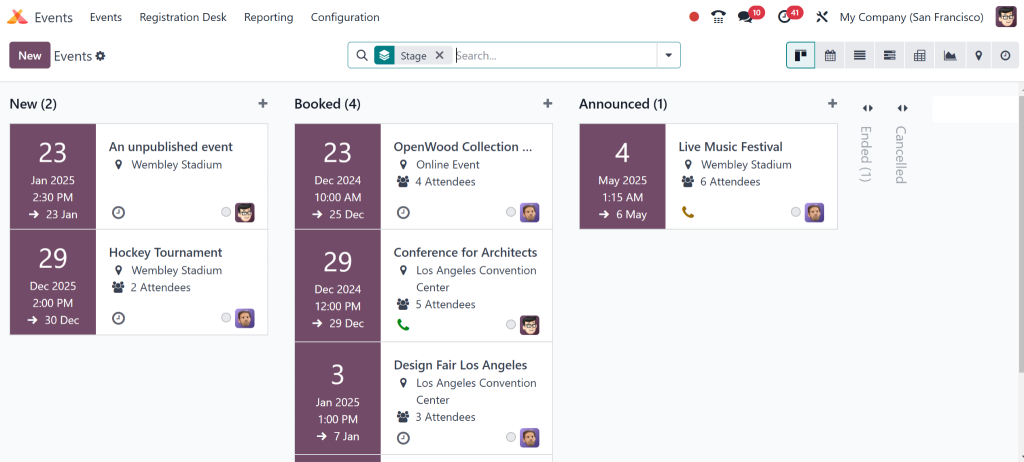Add a quick event in Booked column
This screenshot has height=462, width=1024.
547,103
